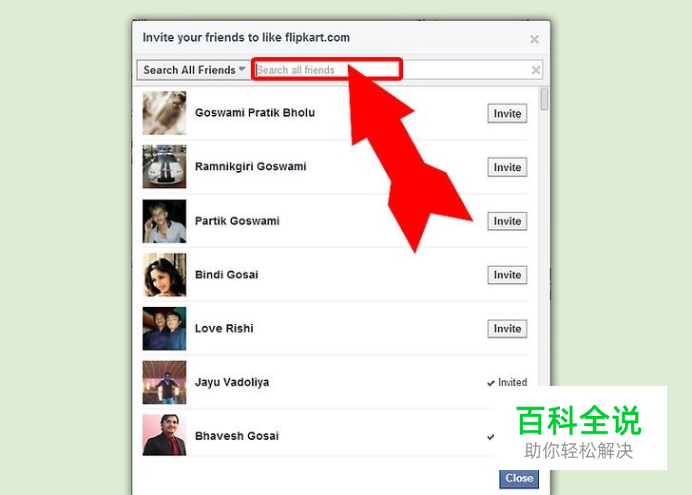Invite Bindi Gosai
Screen dimensions: 692x495
[507, 275]
